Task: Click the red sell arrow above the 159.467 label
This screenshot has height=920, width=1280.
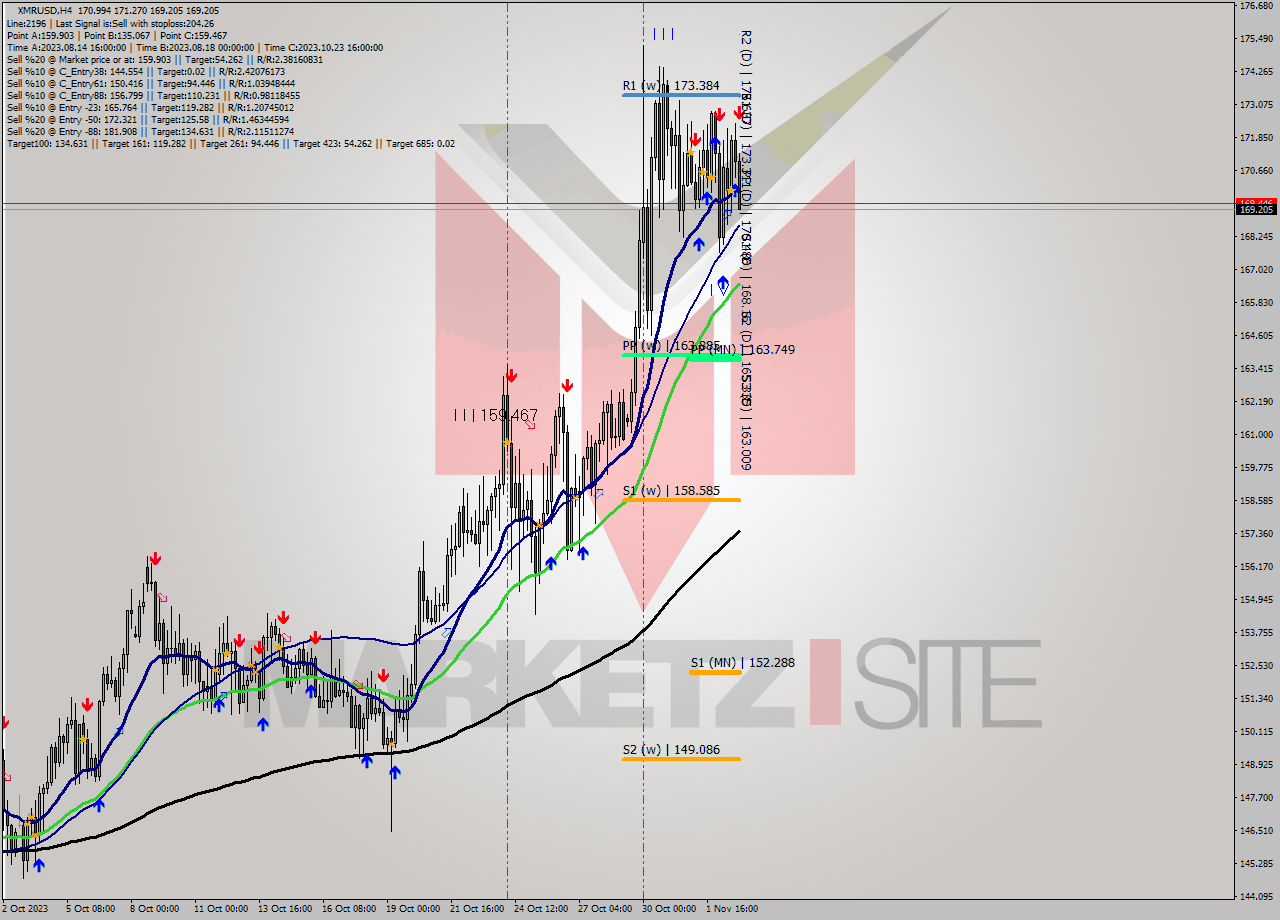Action: pos(511,376)
